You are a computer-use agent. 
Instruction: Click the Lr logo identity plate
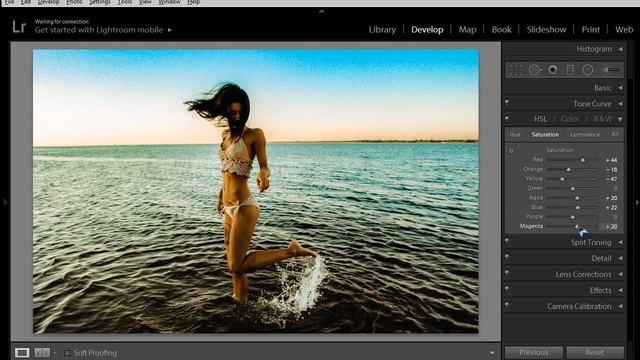[19, 27]
